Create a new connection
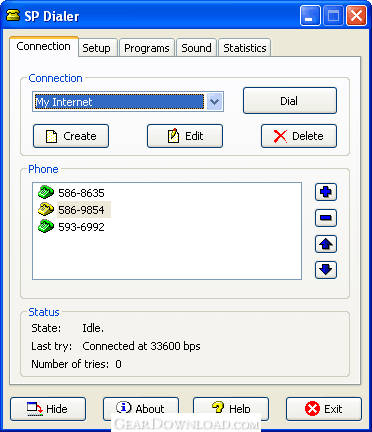Screen dimensions: 372x432 [x=71, y=136]
